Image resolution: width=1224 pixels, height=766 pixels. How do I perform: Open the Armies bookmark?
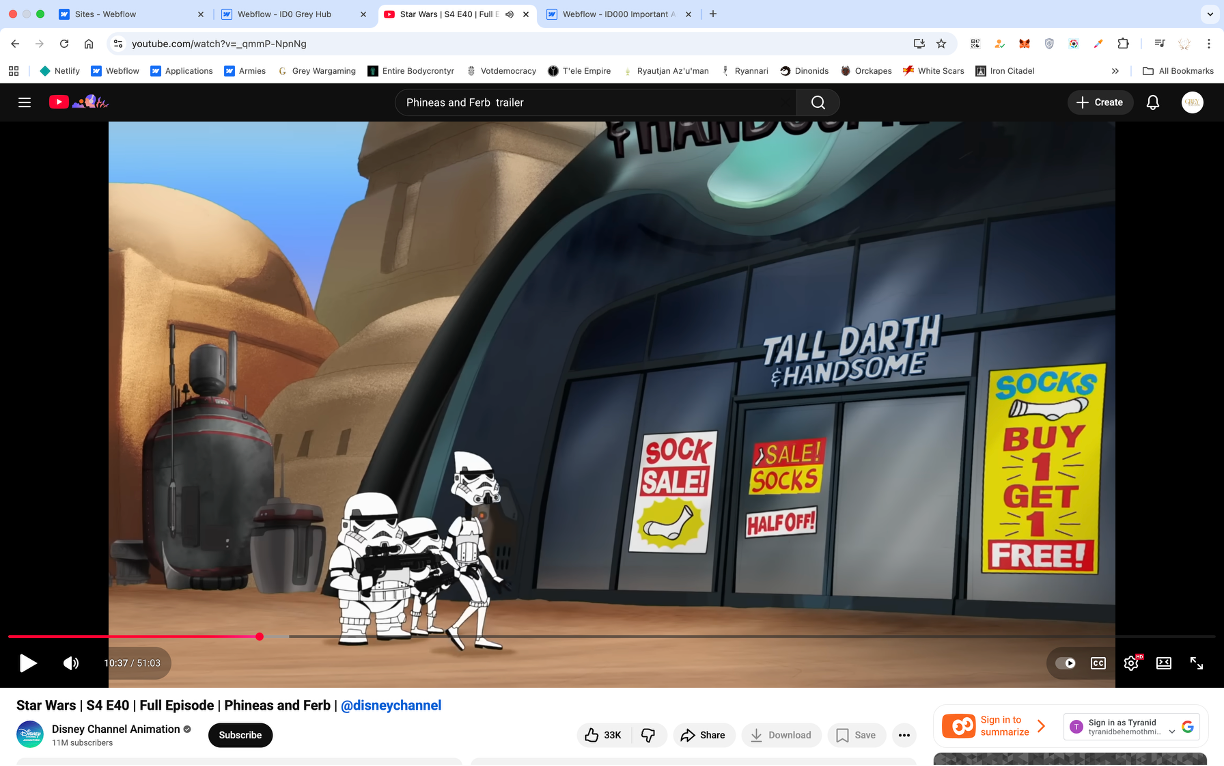click(x=245, y=71)
